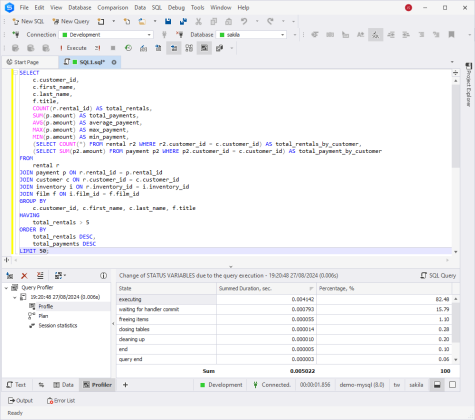Collapse the 19:20:48 profiling result node
Viewport: 475px width, 420px height.
coord(15,297)
